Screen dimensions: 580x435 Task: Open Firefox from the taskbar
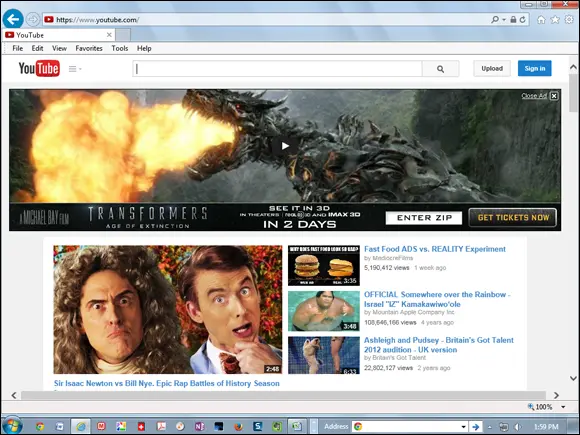click(x=239, y=426)
